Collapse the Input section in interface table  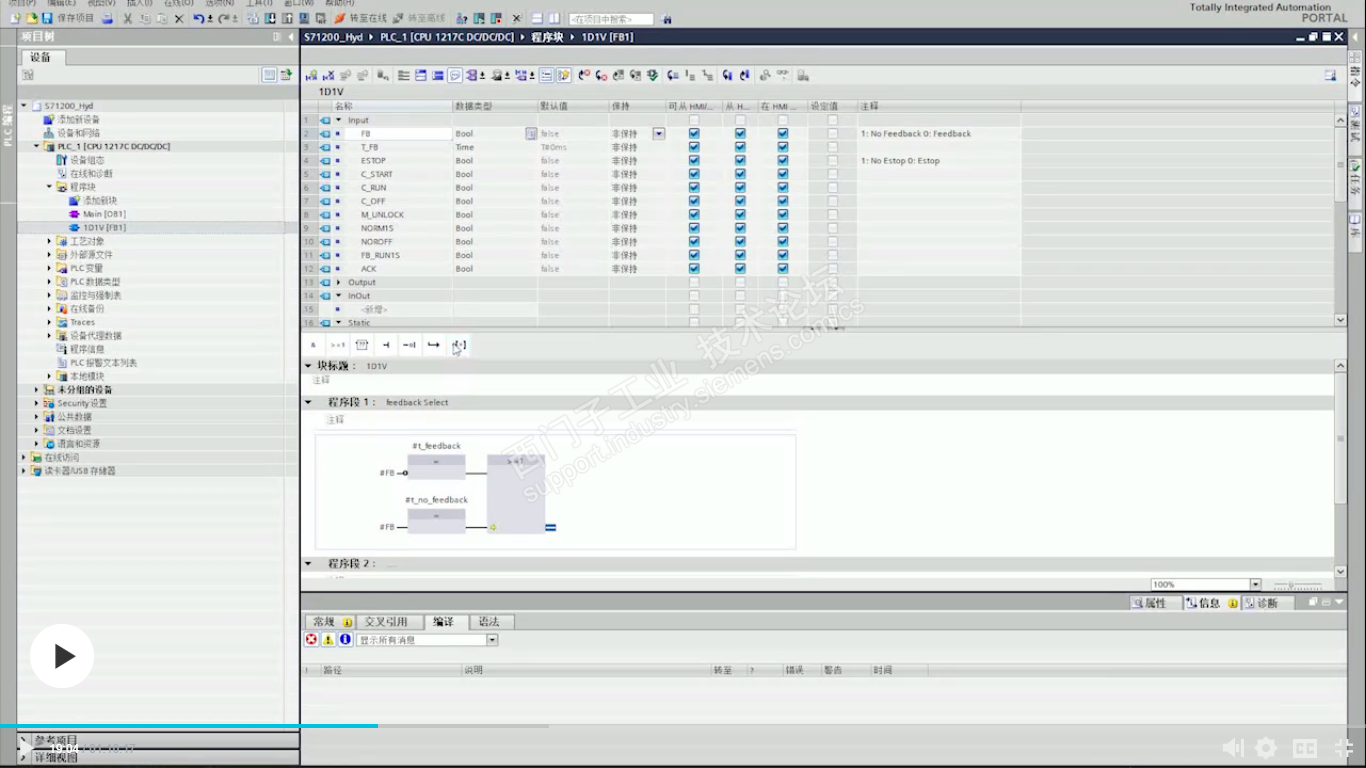coord(338,120)
